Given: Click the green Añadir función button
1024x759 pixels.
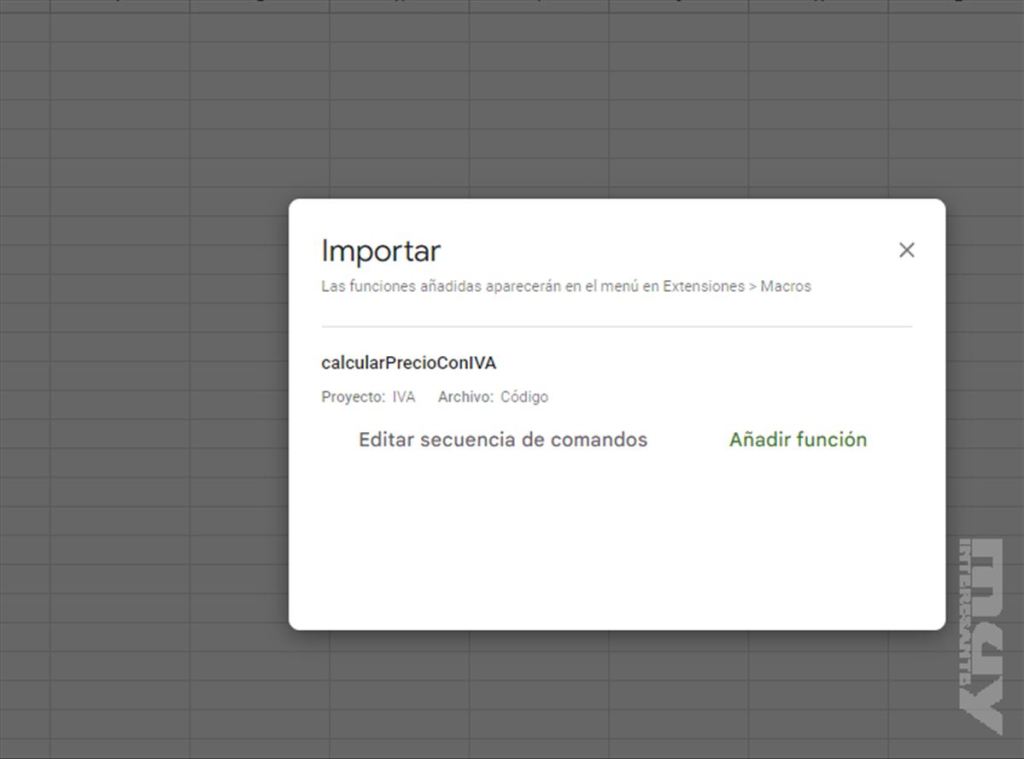Looking at the screenshot, I should tap(797, 440).
